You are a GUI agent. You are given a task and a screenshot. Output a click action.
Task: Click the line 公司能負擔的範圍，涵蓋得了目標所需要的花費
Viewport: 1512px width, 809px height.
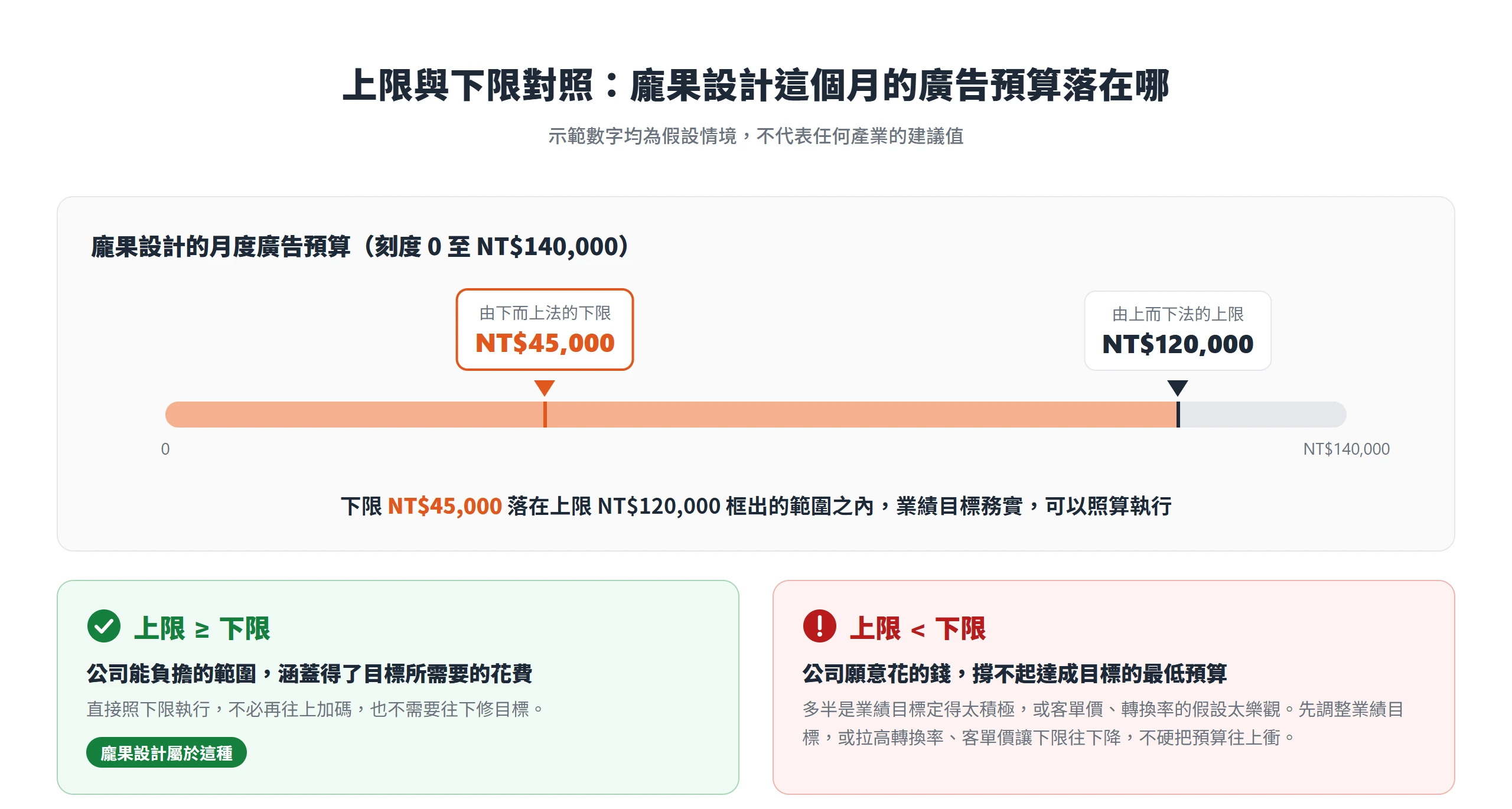point(309,674)
